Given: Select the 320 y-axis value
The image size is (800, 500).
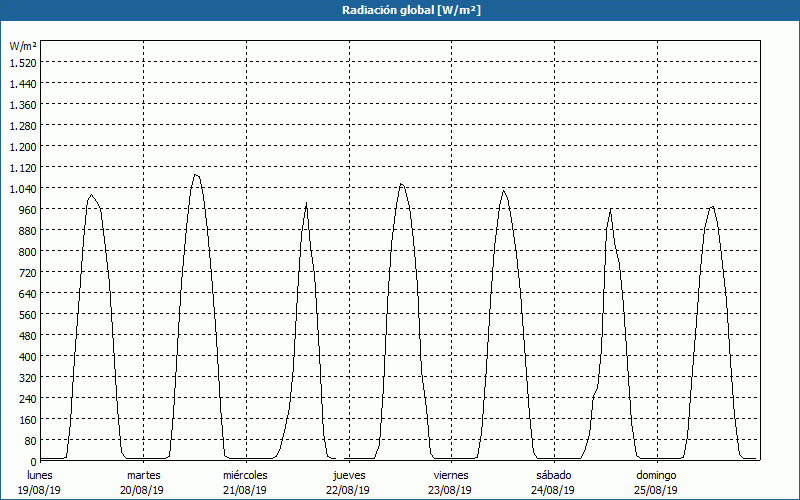Looking at the screenshot, I should (x=28, y=378).
